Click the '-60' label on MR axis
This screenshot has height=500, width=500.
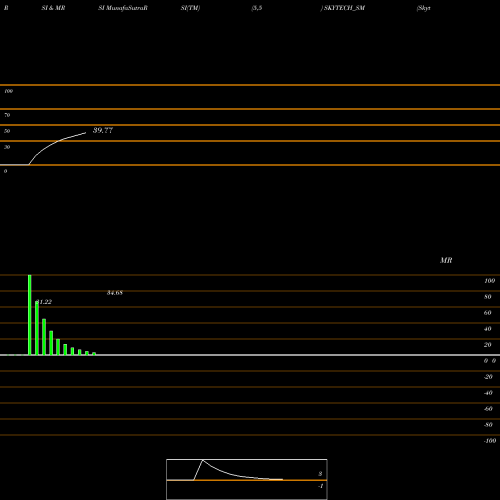point(488,409)
